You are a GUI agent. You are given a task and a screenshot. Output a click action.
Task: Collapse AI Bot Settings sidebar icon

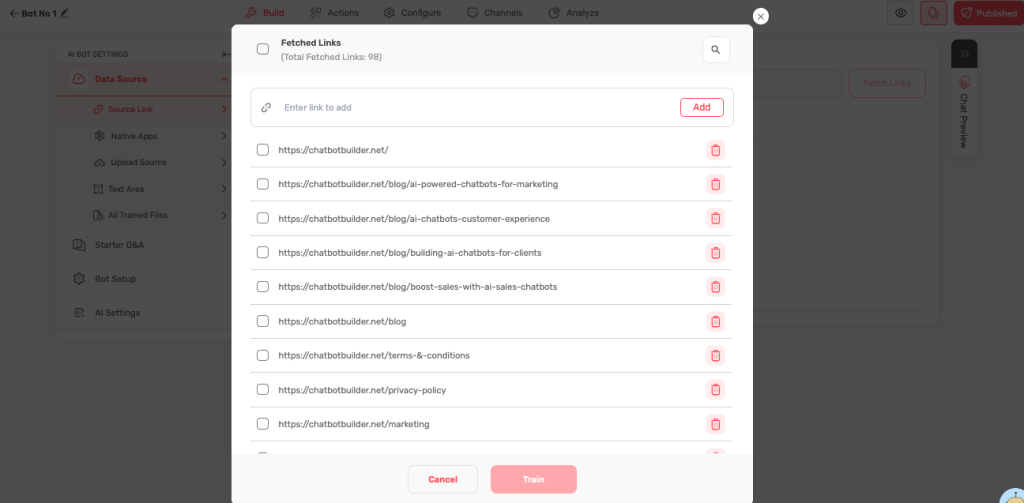[226, 54]
